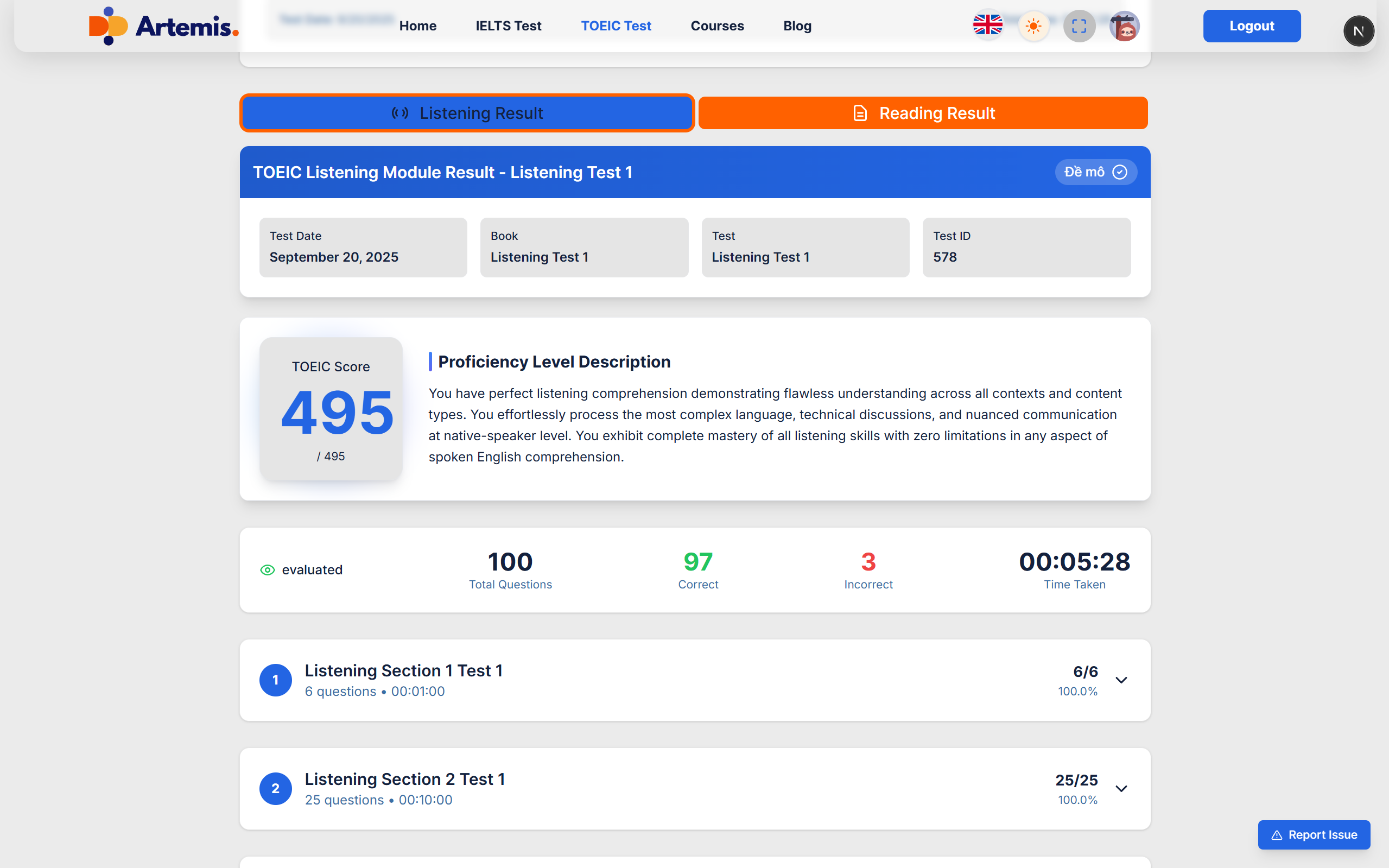Screen dimensions: 1389x868
Task: Open the Blog link in navbar
Action: pyautogui.click(x=797, y=26)
